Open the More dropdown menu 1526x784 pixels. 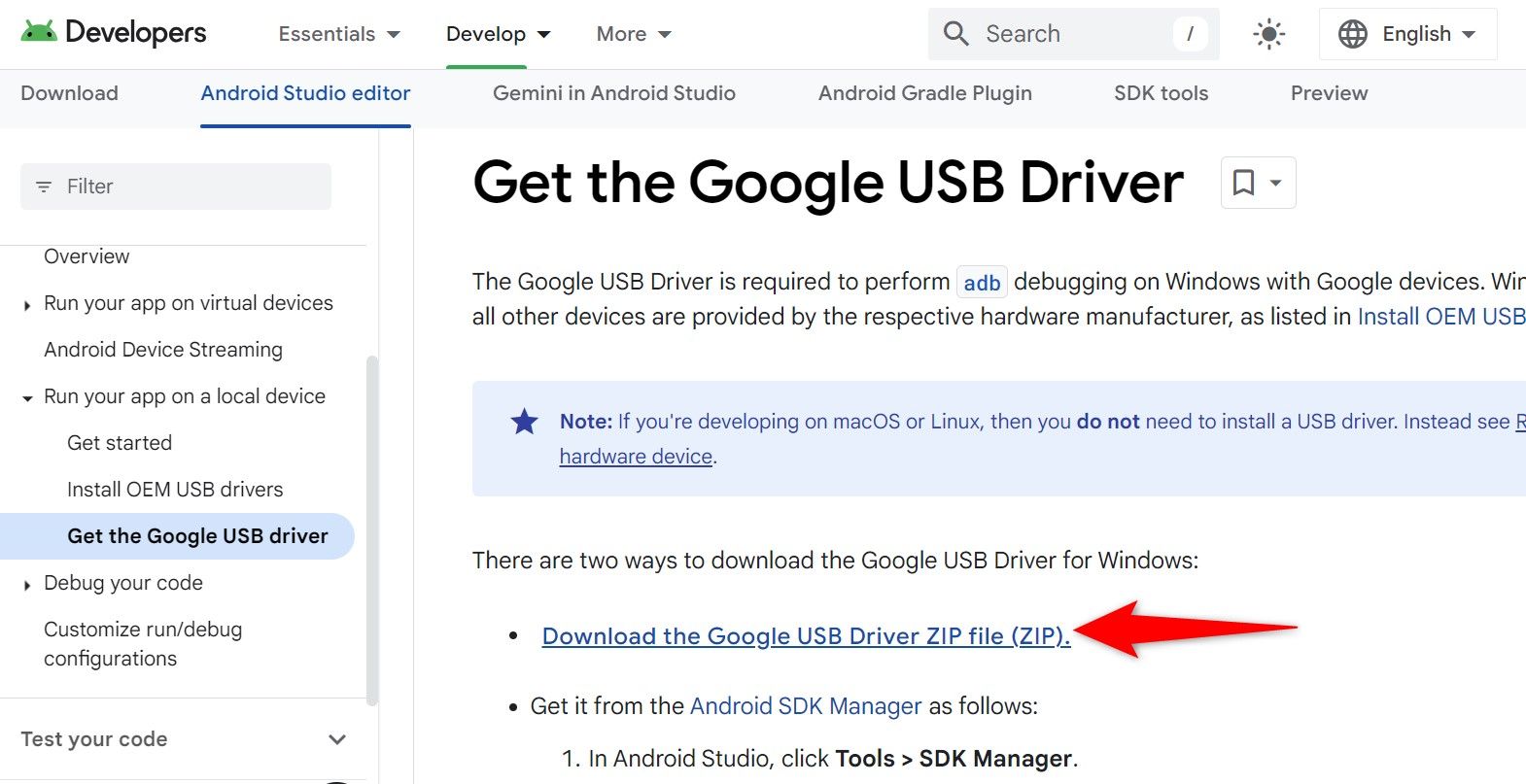[x=634, y=34]
